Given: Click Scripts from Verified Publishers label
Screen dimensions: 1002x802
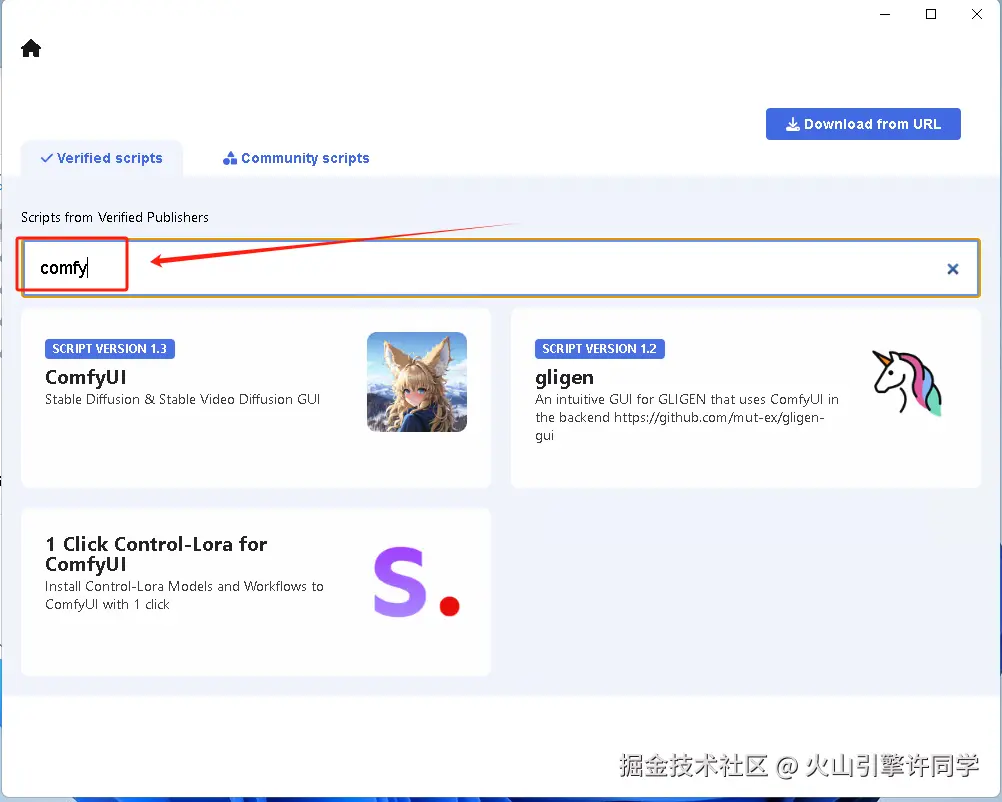Looking at the screenshot, I should tap(115, 217).
